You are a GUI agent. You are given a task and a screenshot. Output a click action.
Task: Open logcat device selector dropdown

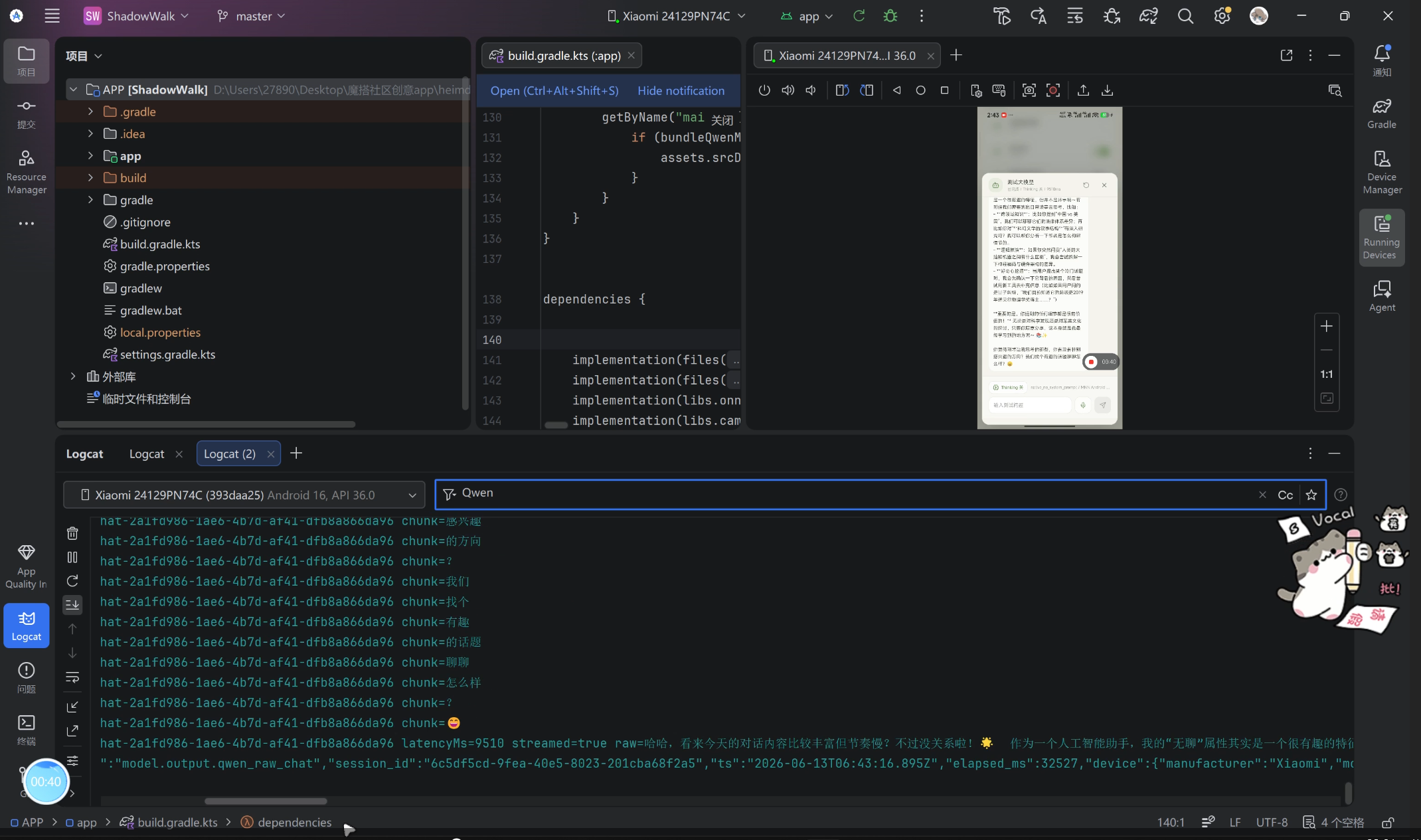pyautogui.click(x=244, y=495)
